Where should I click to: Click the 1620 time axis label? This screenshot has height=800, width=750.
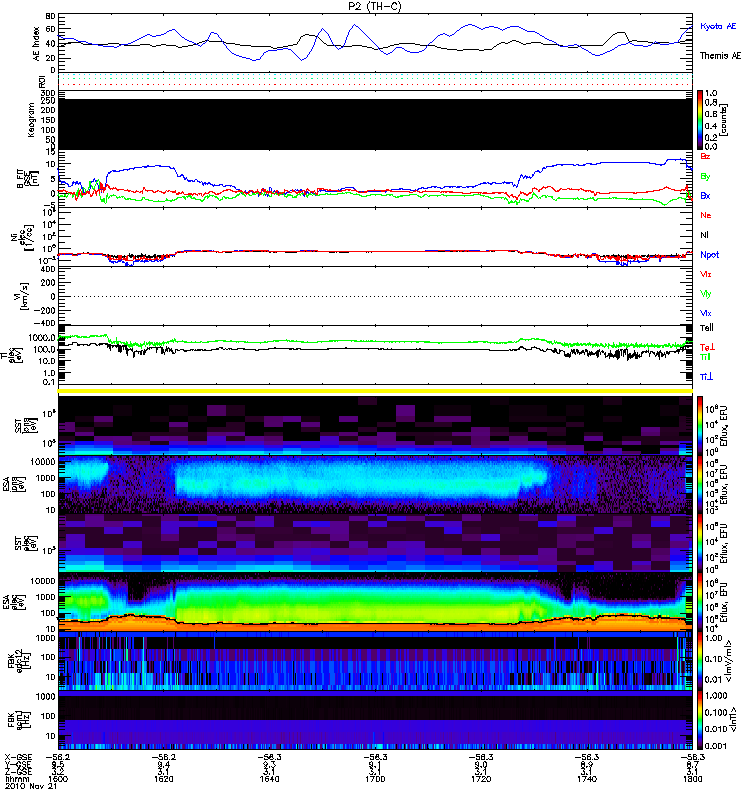click(x=164, y=779)
